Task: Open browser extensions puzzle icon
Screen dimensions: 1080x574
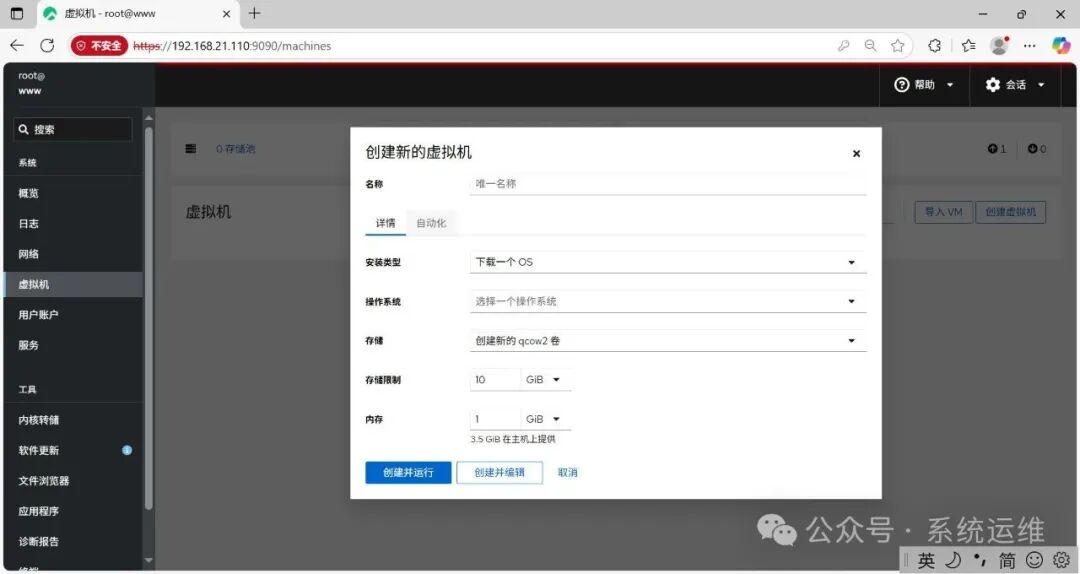Action: pos(935,45)
